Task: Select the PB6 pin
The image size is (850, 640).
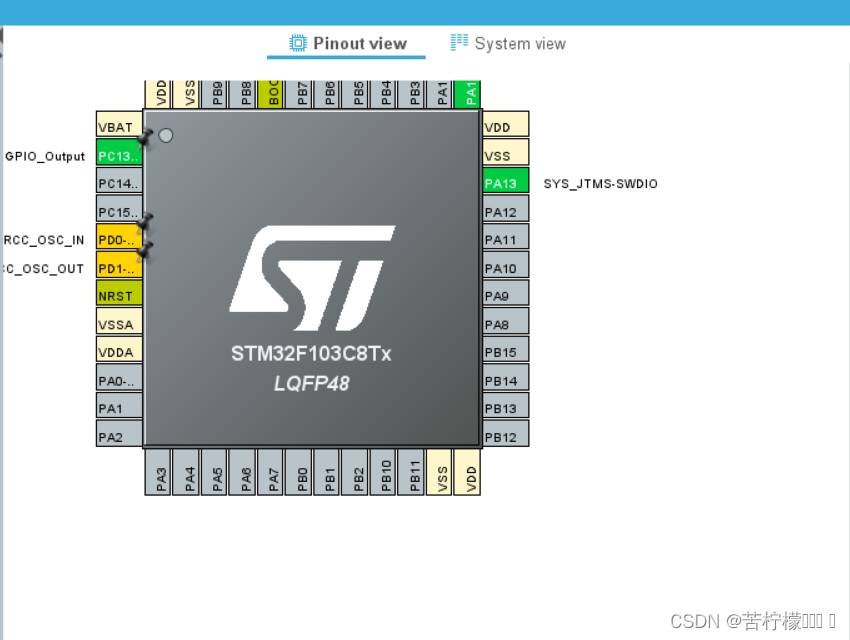Action: coord(327,94)
